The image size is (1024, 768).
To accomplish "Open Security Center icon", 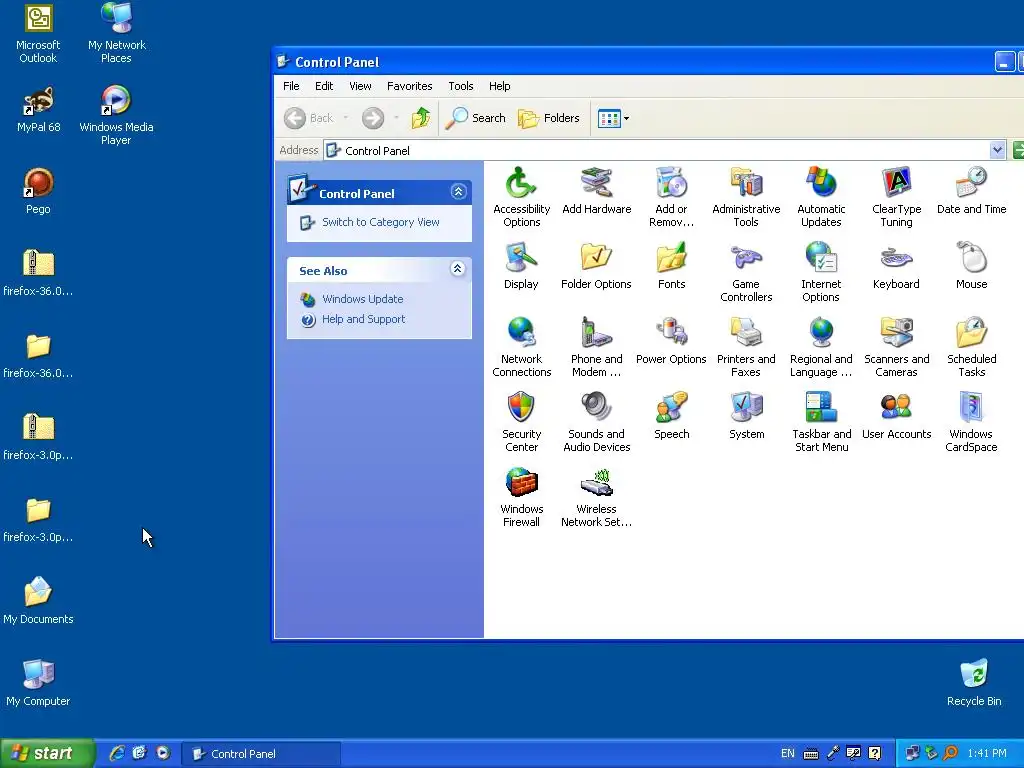I will point(521,421).
